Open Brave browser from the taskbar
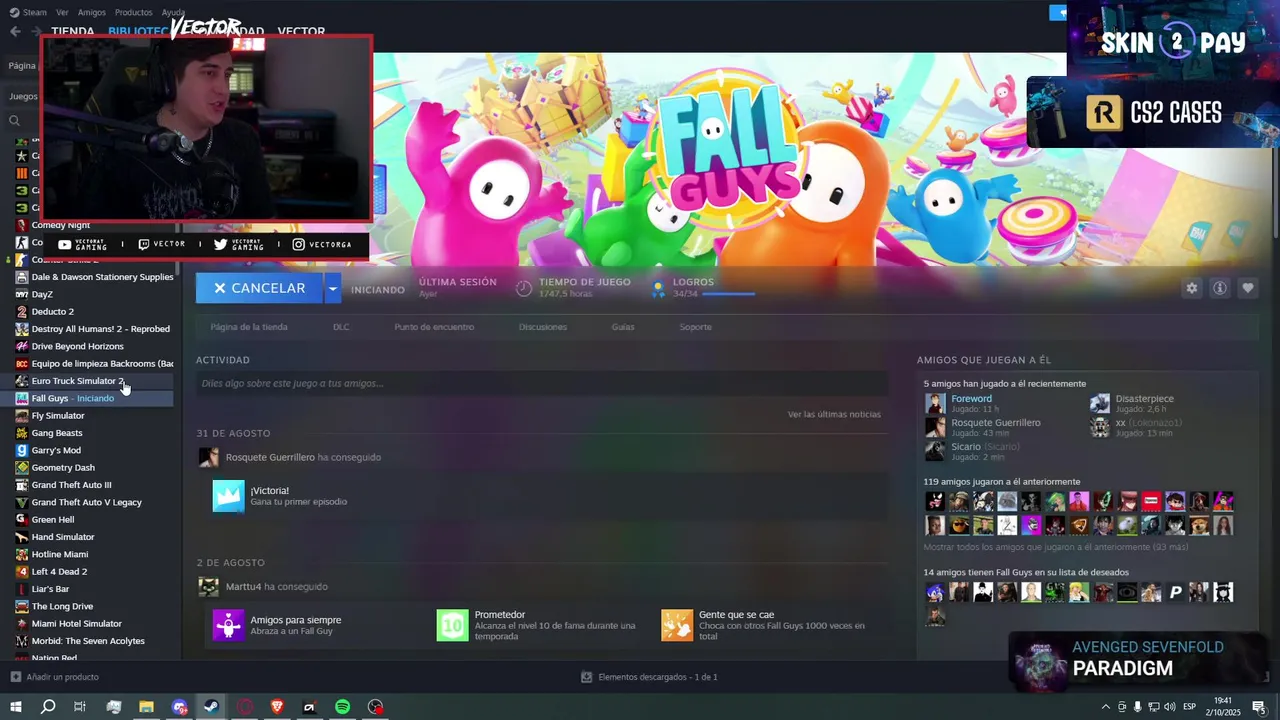Viewport: 1280px width, 720px height. [277, 707]
